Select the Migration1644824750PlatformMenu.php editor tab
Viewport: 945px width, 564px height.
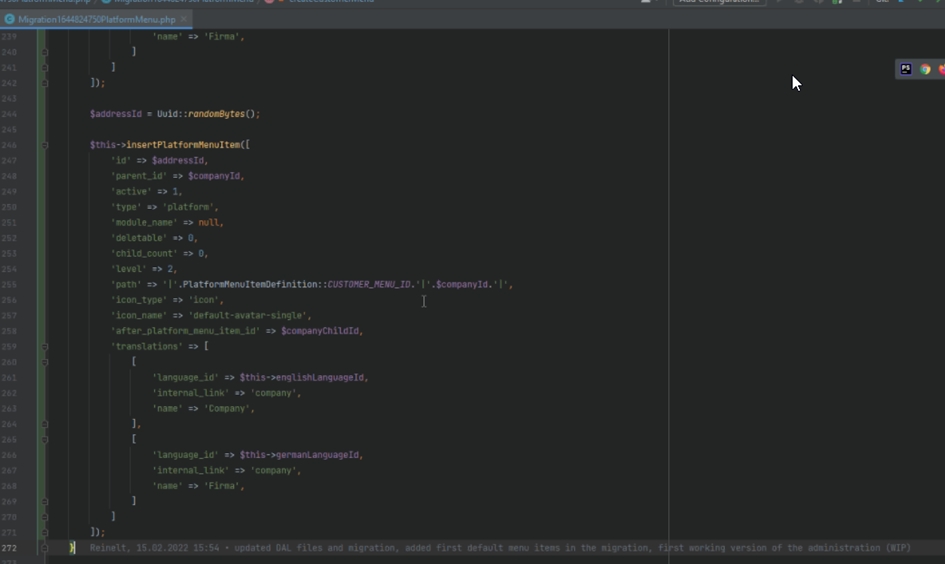96,19
